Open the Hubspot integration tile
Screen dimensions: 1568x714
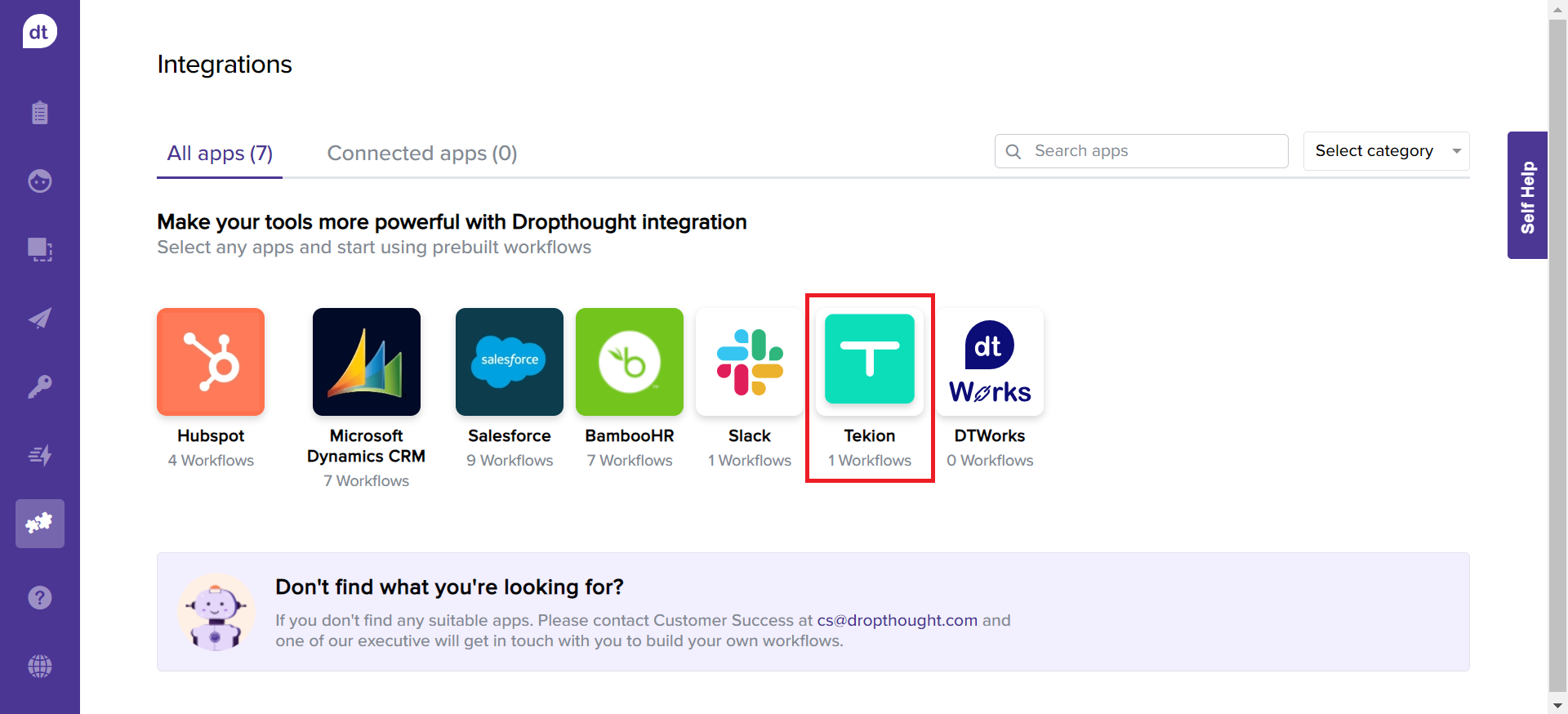(x=211, y=362)
